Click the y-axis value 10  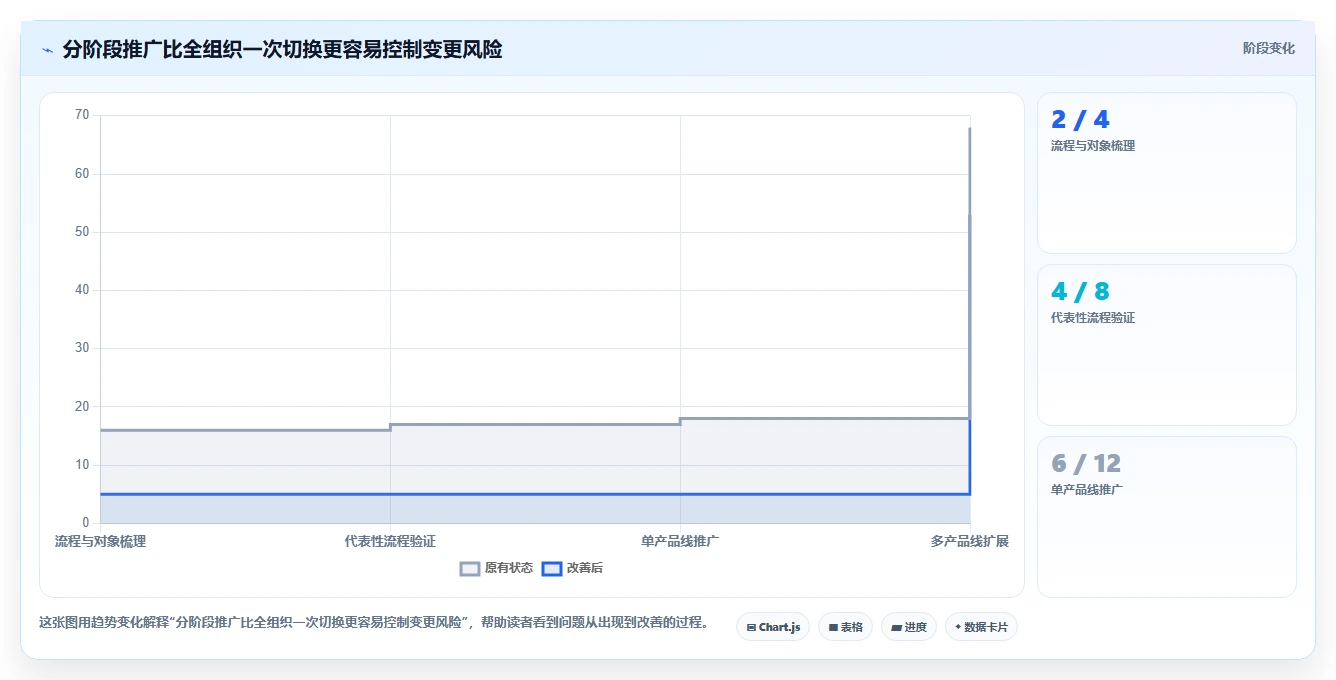tap(82, 465)
